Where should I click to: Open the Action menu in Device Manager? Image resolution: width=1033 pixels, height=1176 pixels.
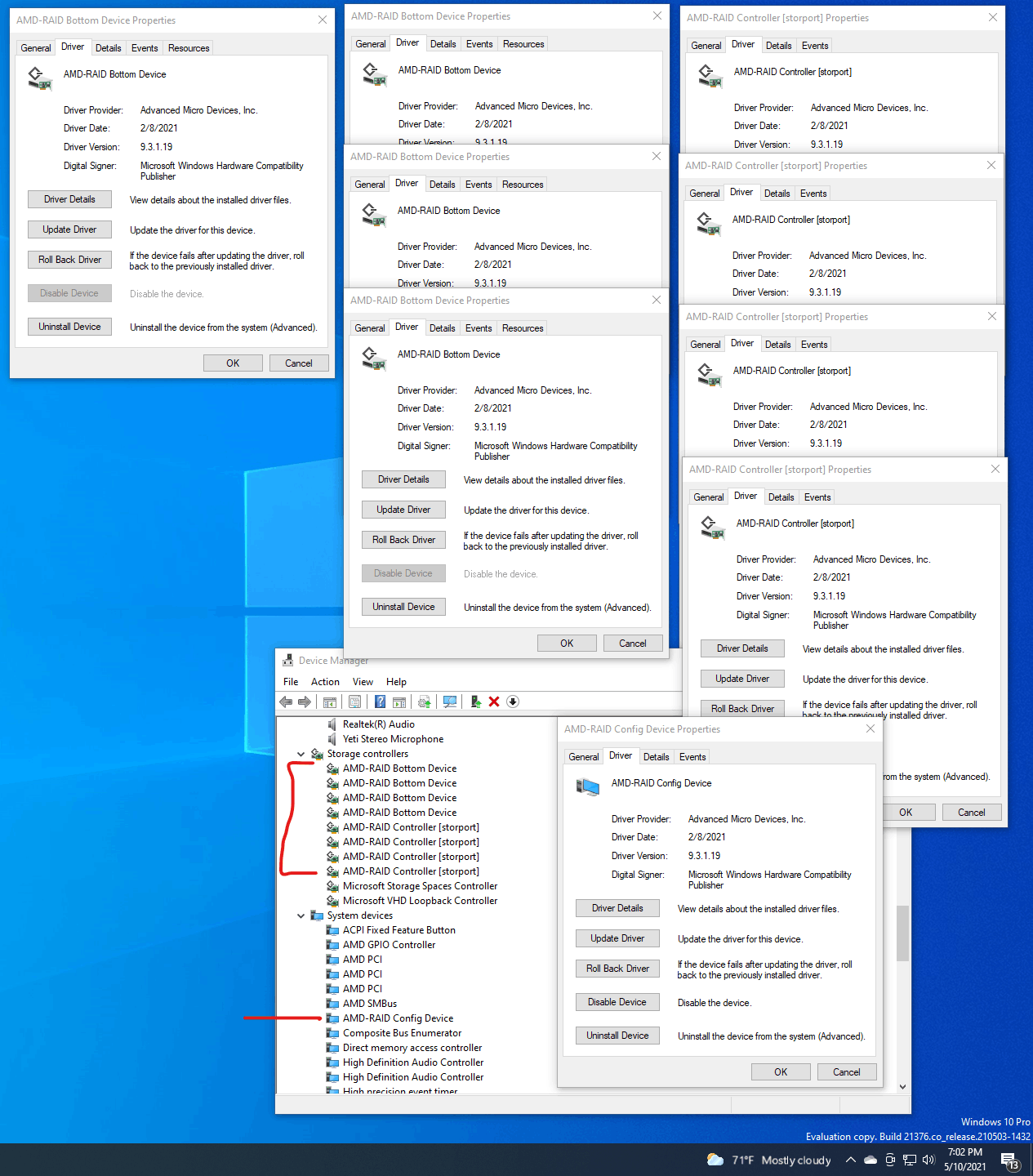(x=325, y=682)
